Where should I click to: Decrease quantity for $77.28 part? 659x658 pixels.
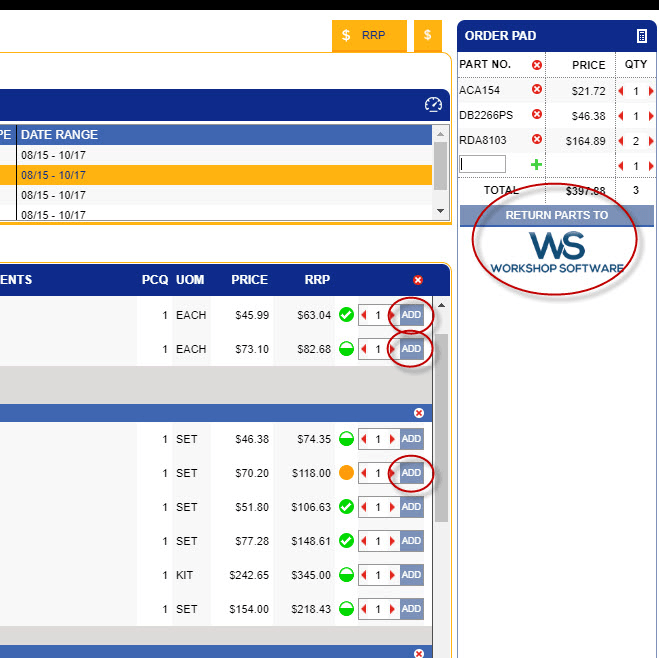click(364, 541)
